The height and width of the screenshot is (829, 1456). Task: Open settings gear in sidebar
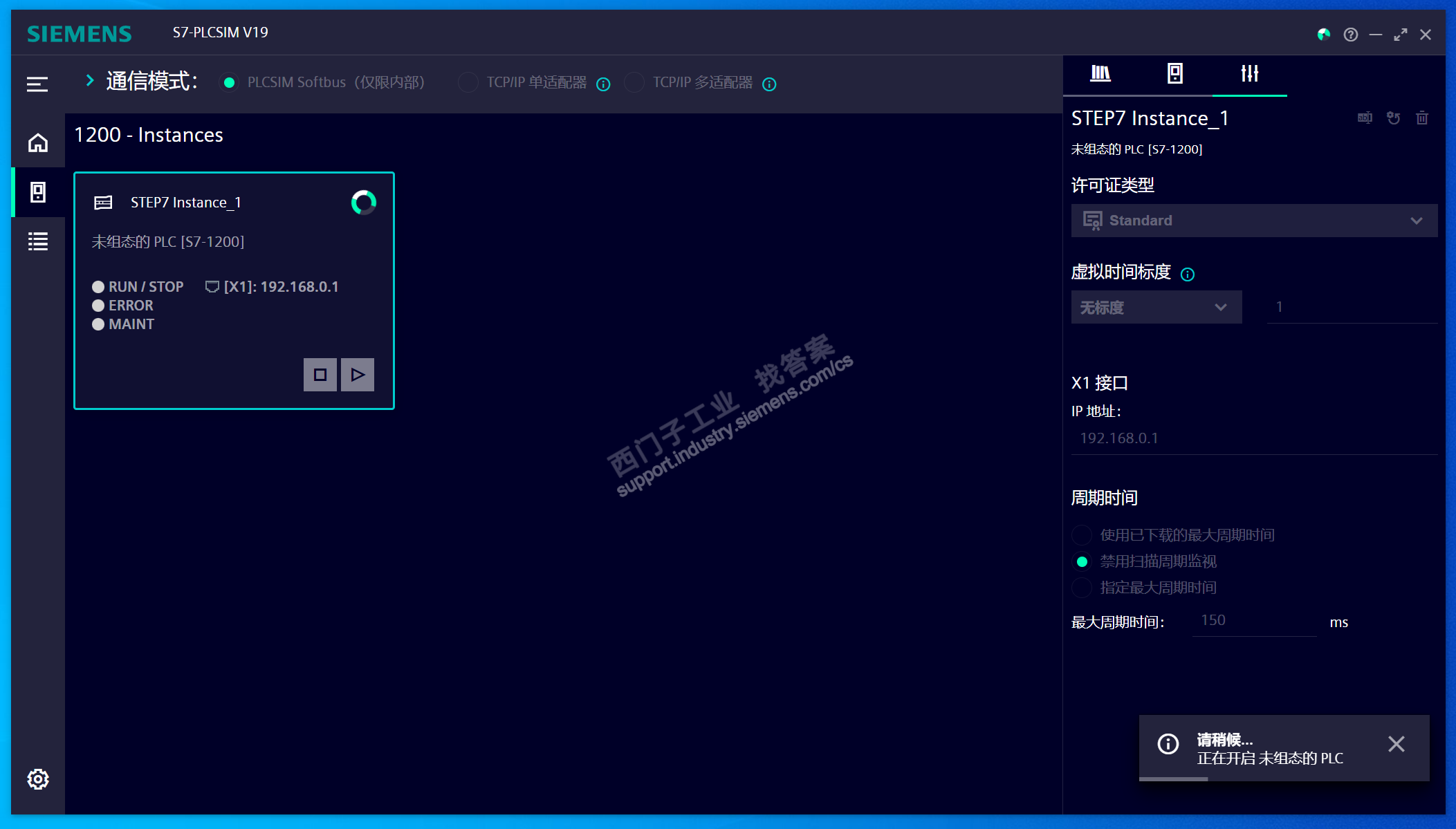coord(38,779)
